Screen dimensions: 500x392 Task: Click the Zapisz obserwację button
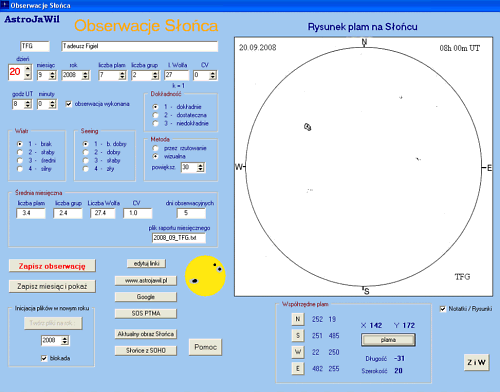point(52,266)
